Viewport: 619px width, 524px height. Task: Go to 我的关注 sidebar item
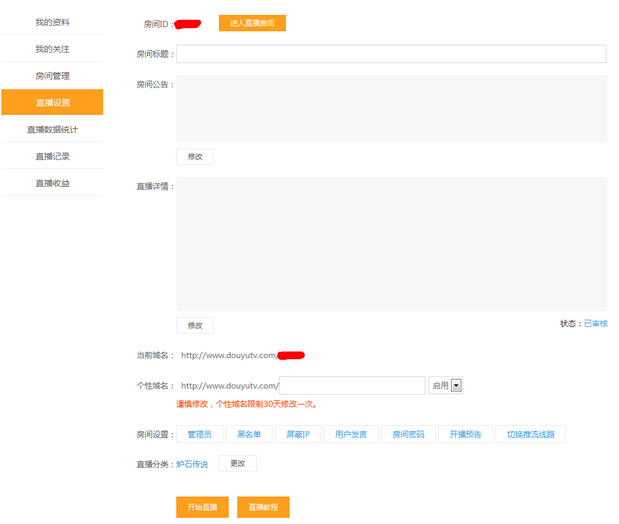click(x=52, y=48)
